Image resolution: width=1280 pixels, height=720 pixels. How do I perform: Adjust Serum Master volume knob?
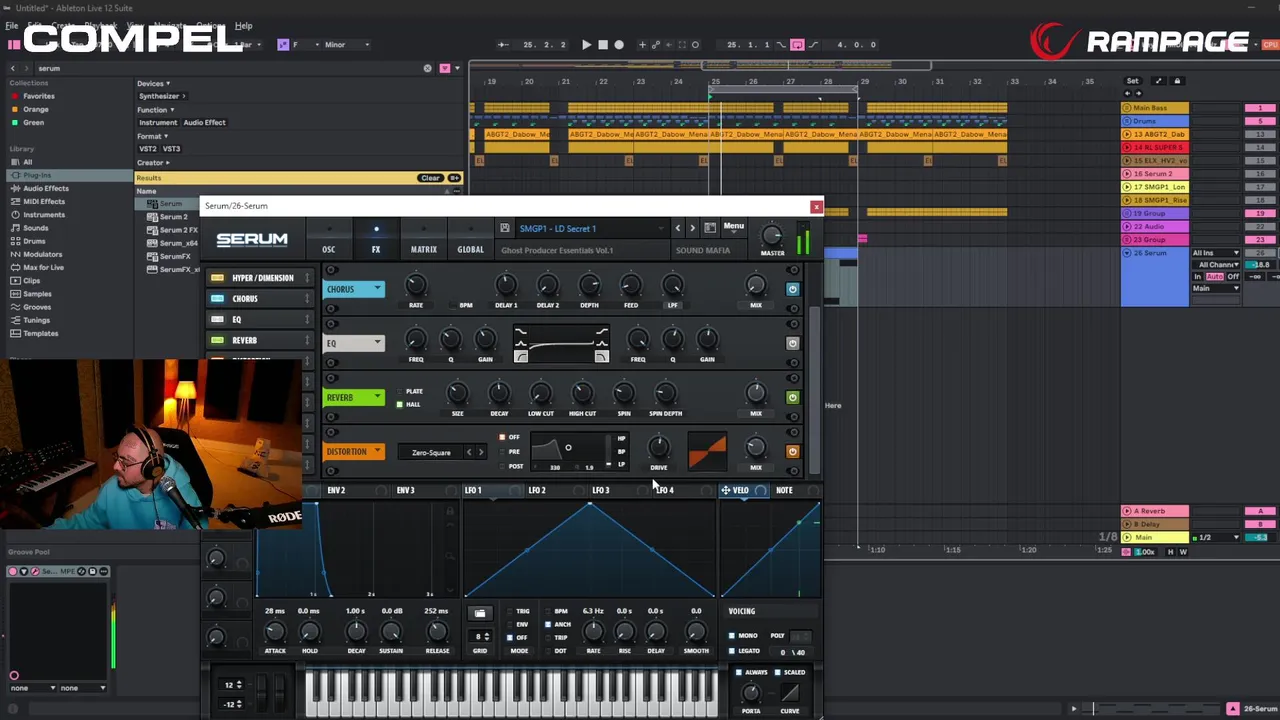tap(772, 236)
